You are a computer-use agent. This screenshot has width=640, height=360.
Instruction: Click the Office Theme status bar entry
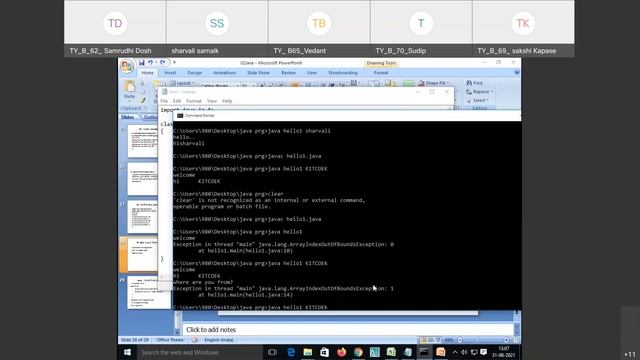tap(170, 340)
